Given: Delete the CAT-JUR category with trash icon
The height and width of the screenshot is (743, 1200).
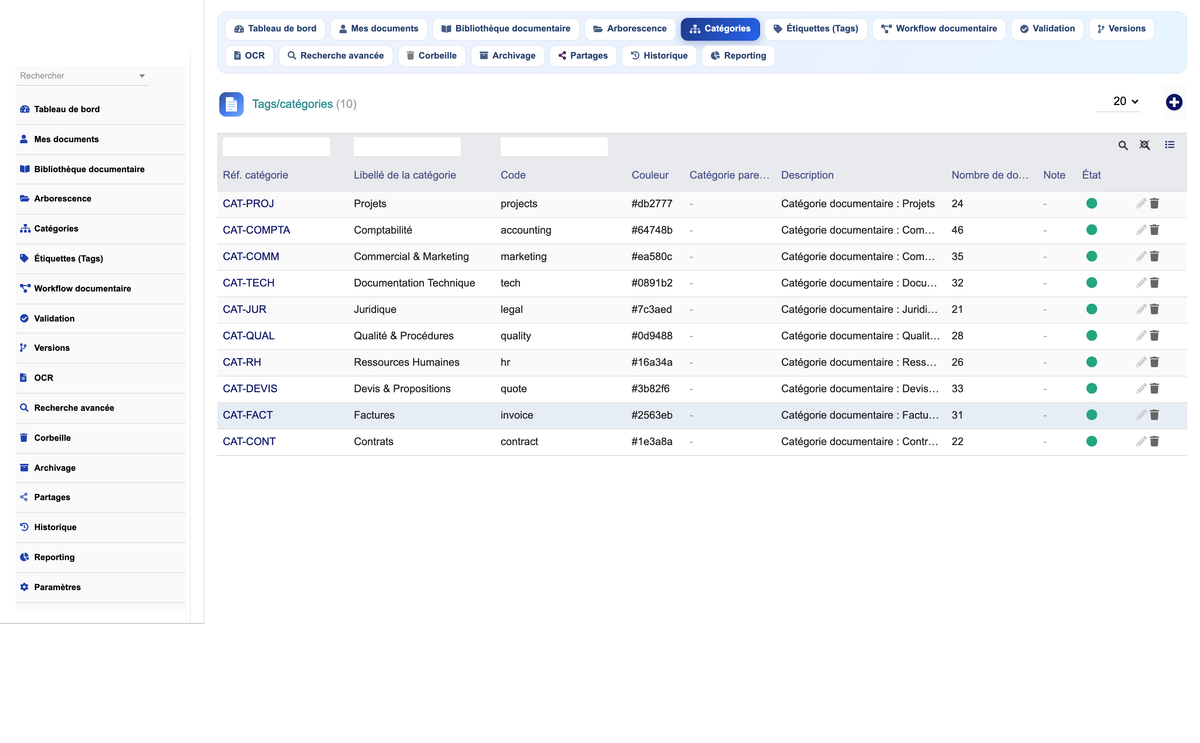Looking at the screenshot, I should point(1154,309).
